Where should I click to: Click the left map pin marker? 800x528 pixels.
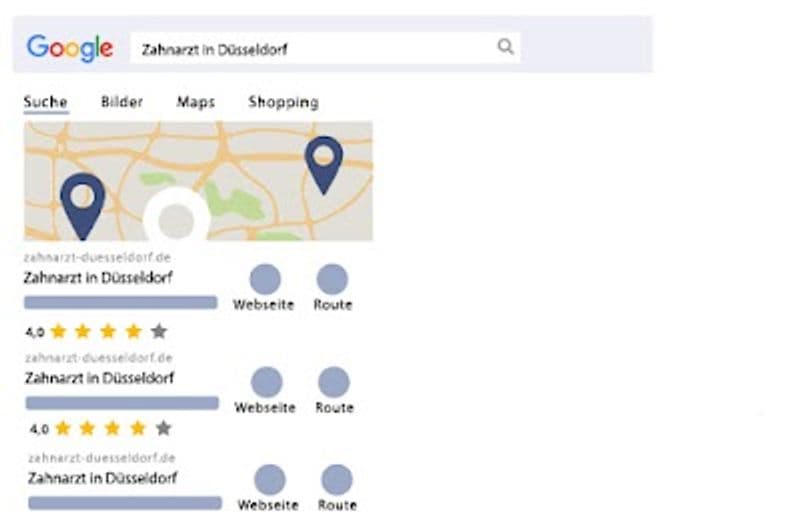coord(83,206)
